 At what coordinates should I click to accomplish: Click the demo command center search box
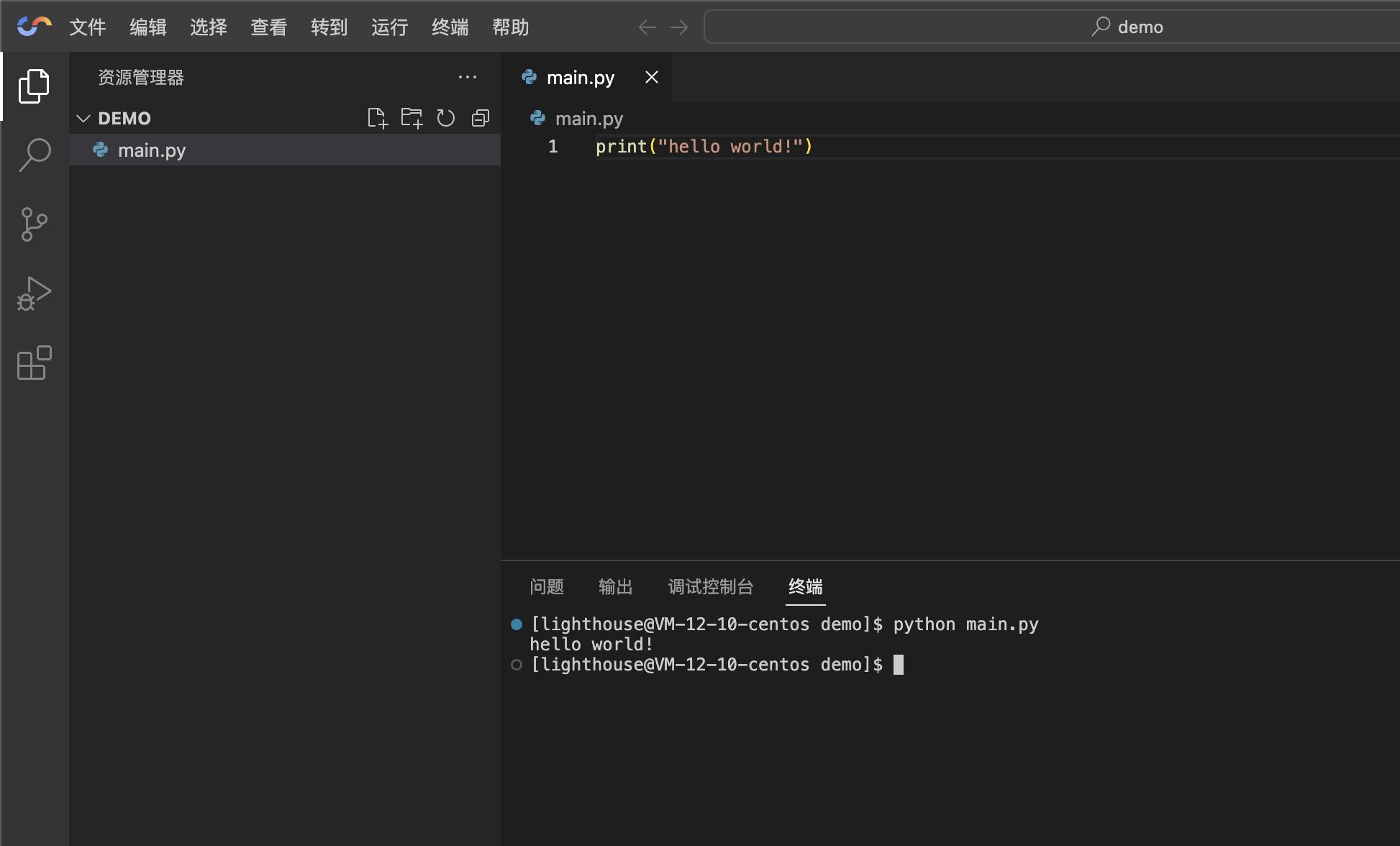click(x=1051, y=27)
